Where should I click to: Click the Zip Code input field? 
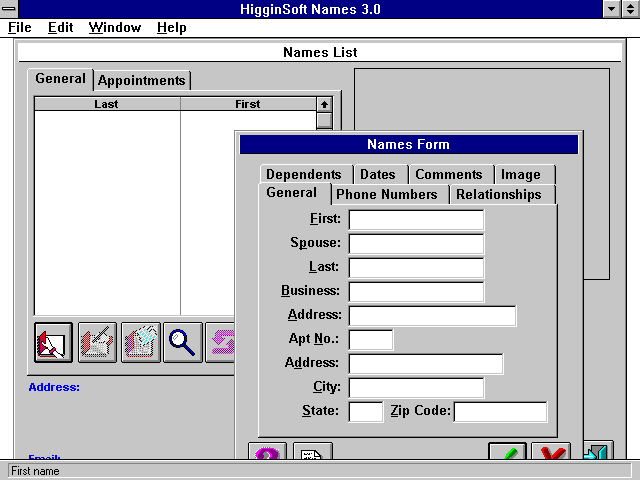coord(500,412)
